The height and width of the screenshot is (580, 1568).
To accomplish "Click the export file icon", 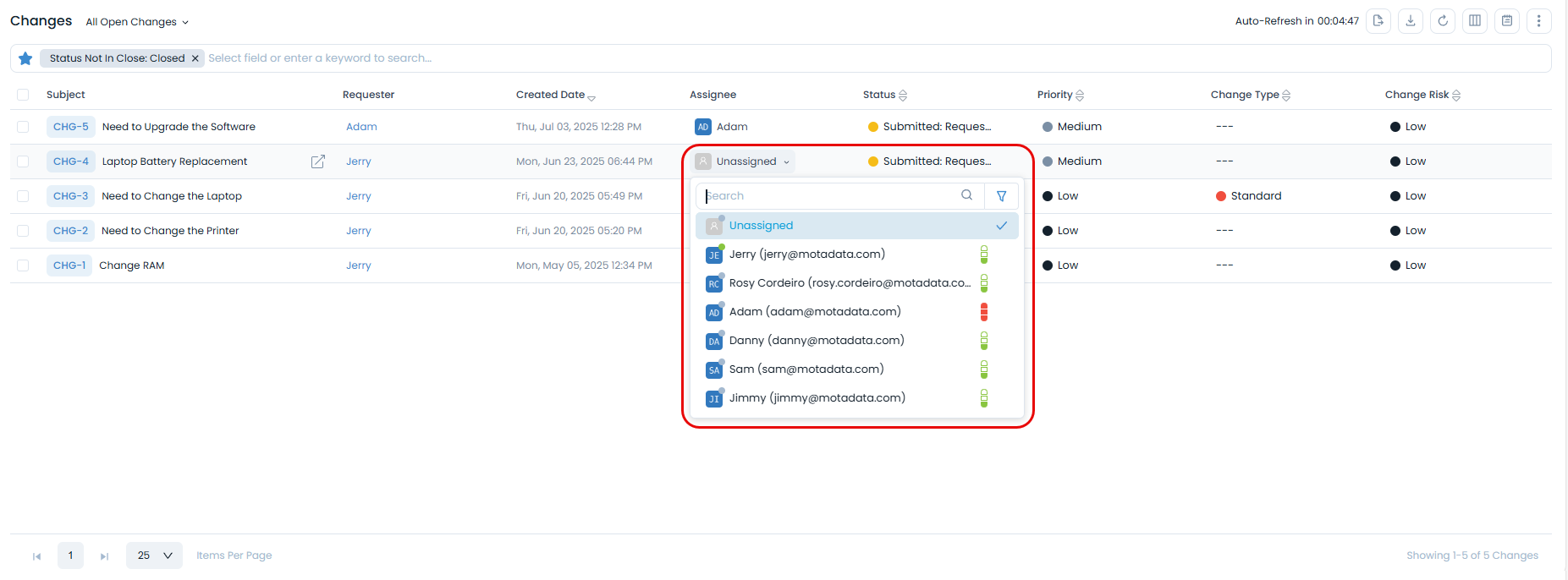I will pyautogui.click(x=1378, y=21).
